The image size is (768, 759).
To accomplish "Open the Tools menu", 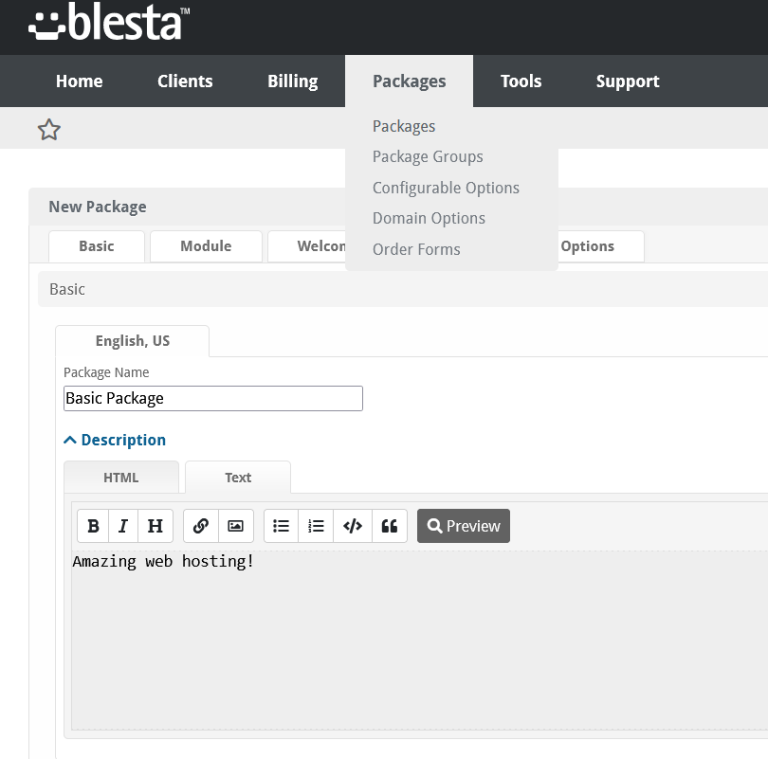I will pos(521,81).
